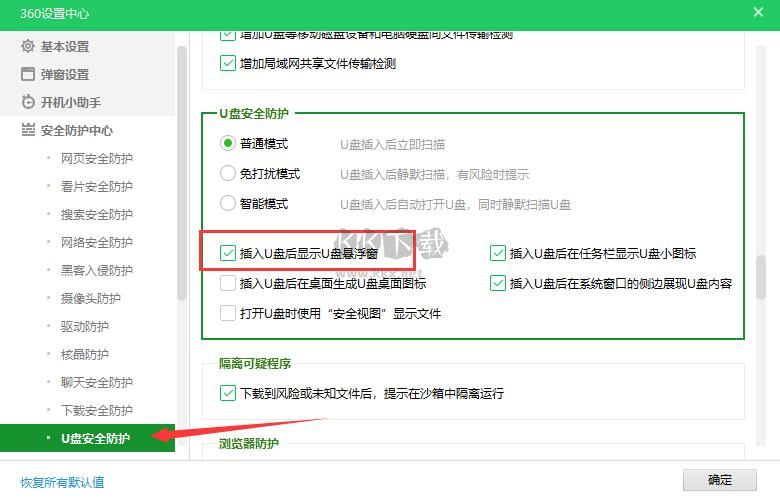Collapse 安全防护中心 section
Viewport: 780px width, 500px height.
(x=77, y=130)
